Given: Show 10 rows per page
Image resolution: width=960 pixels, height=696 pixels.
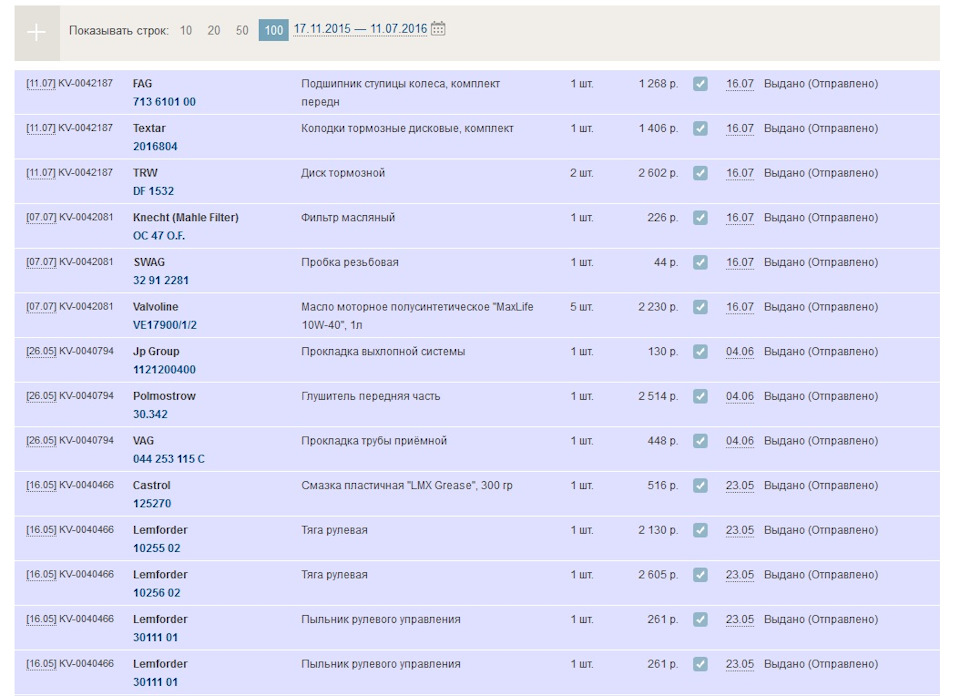Looking at the screenshot, I should [x=186, y=30].
